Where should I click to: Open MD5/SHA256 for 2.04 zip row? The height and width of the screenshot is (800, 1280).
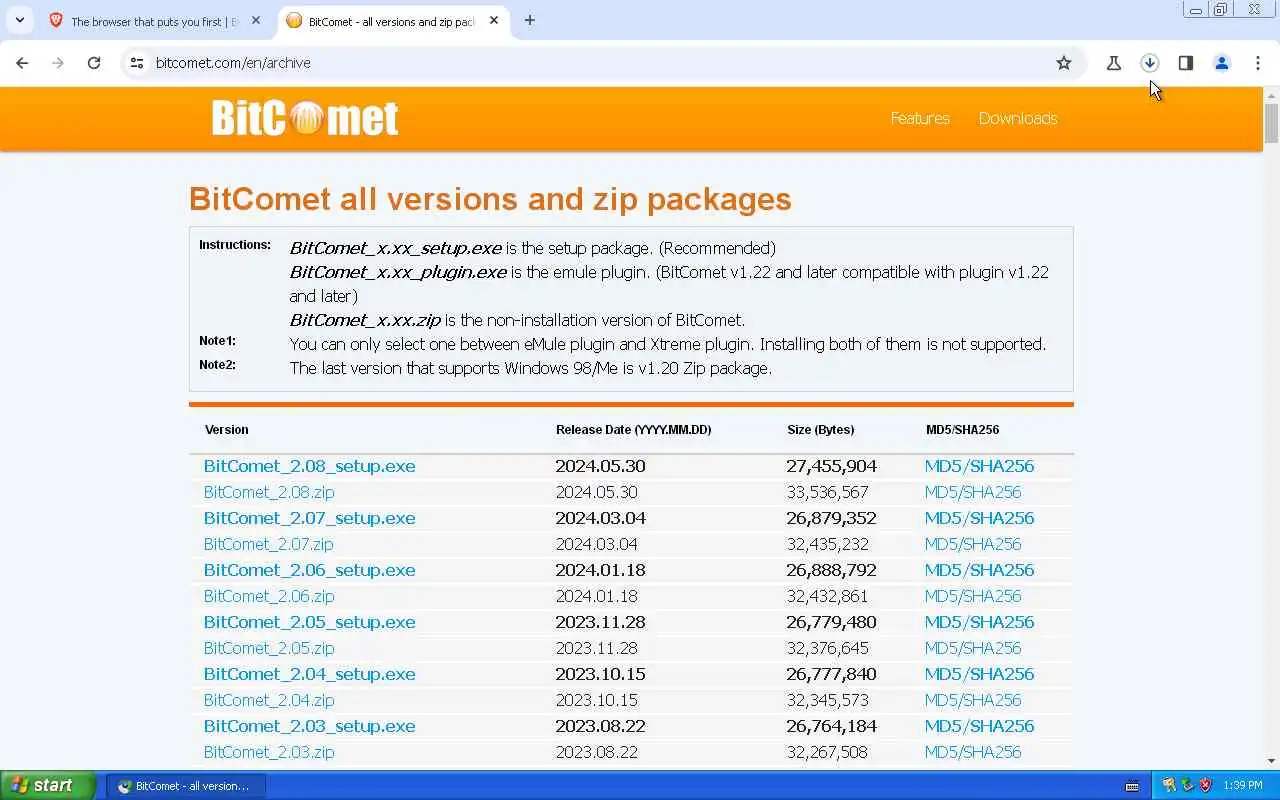(x=973, y=700)
